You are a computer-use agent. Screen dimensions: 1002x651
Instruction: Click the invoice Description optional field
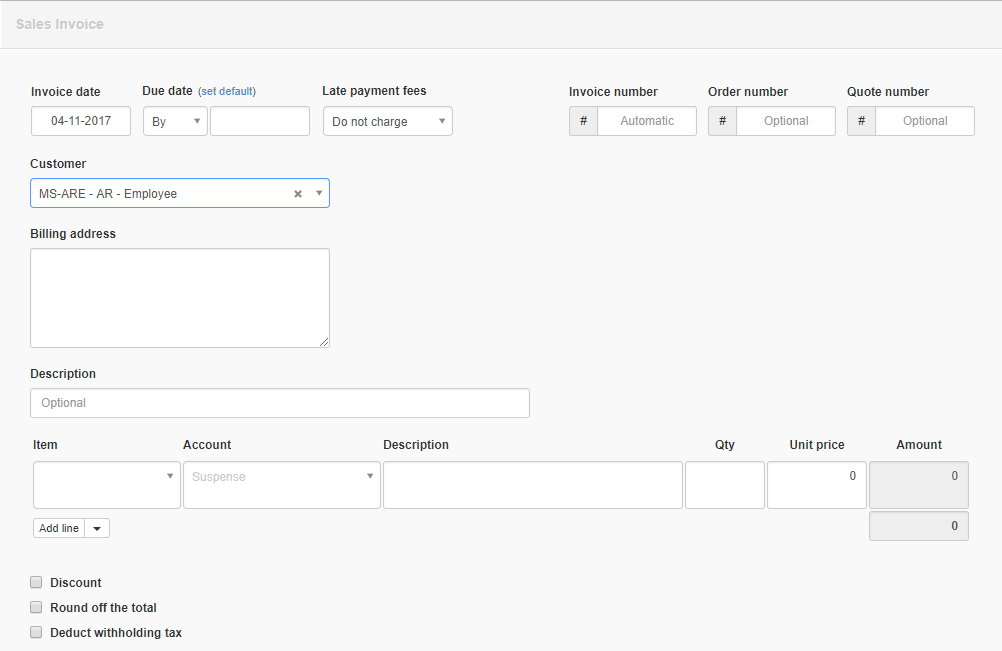coord(280,403)
